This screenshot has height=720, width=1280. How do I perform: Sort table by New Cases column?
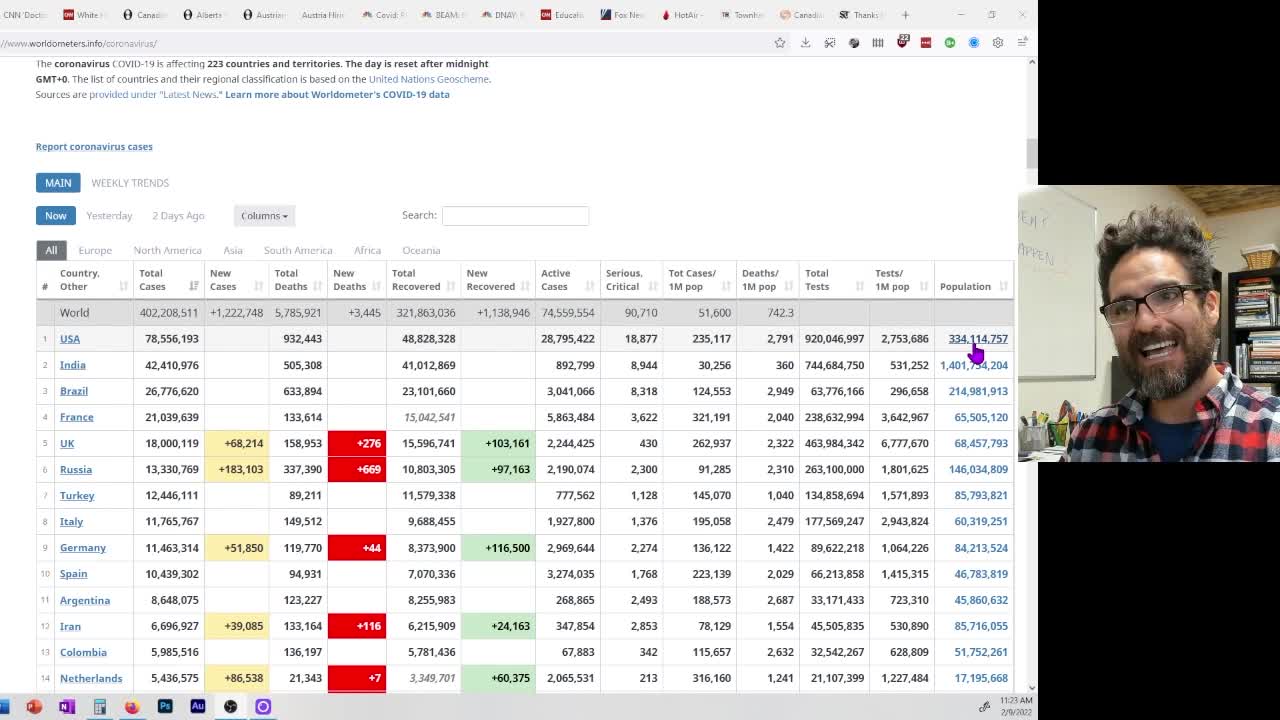click(237, 280)
